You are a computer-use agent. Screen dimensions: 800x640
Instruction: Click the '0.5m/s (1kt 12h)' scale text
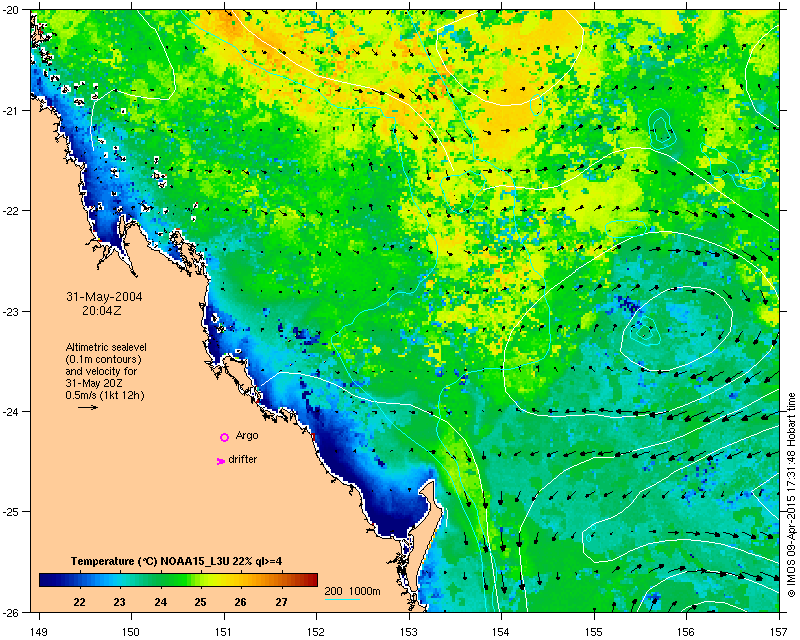[x=105, y=395]
